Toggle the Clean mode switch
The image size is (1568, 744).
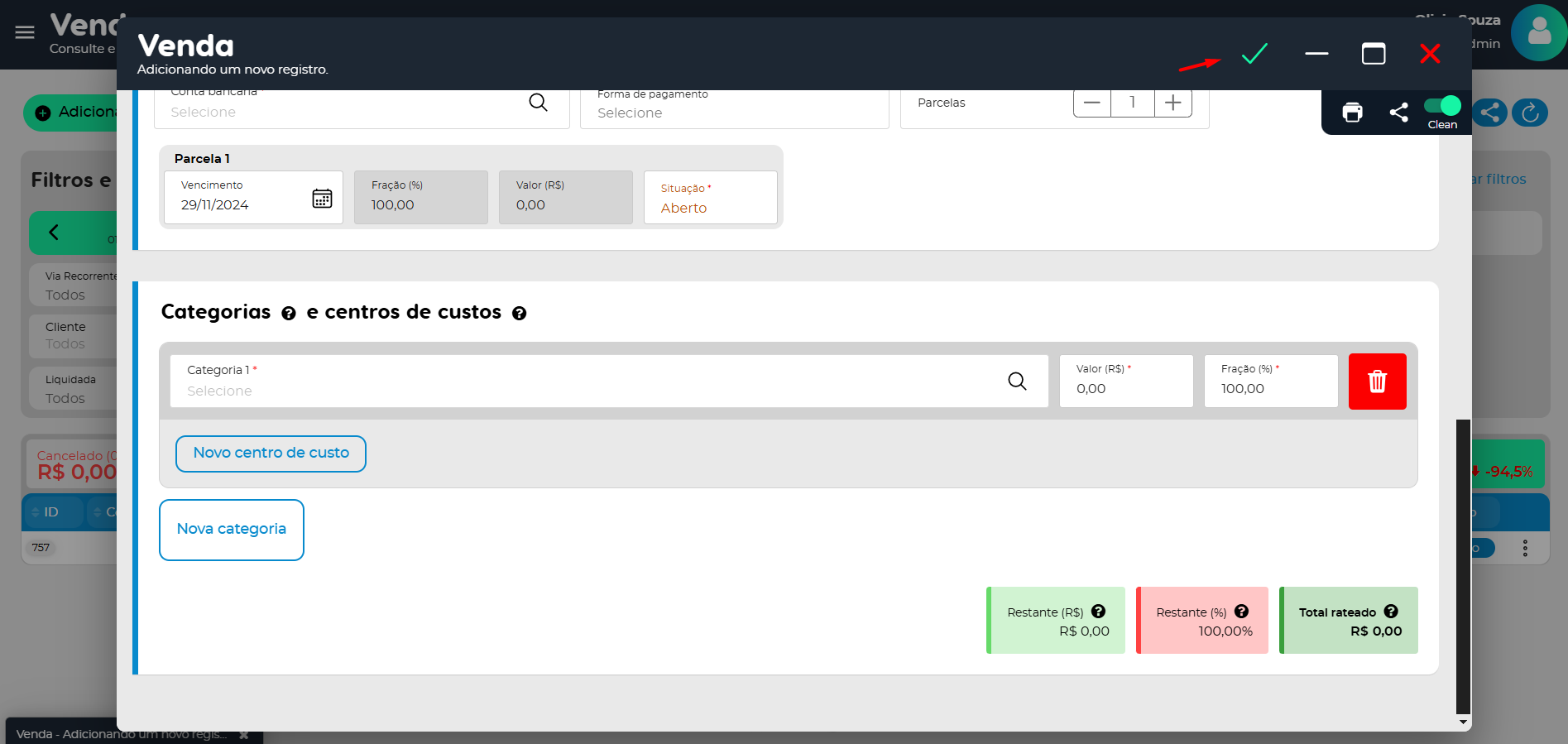pyautogui.click(x=1442, y=106)
